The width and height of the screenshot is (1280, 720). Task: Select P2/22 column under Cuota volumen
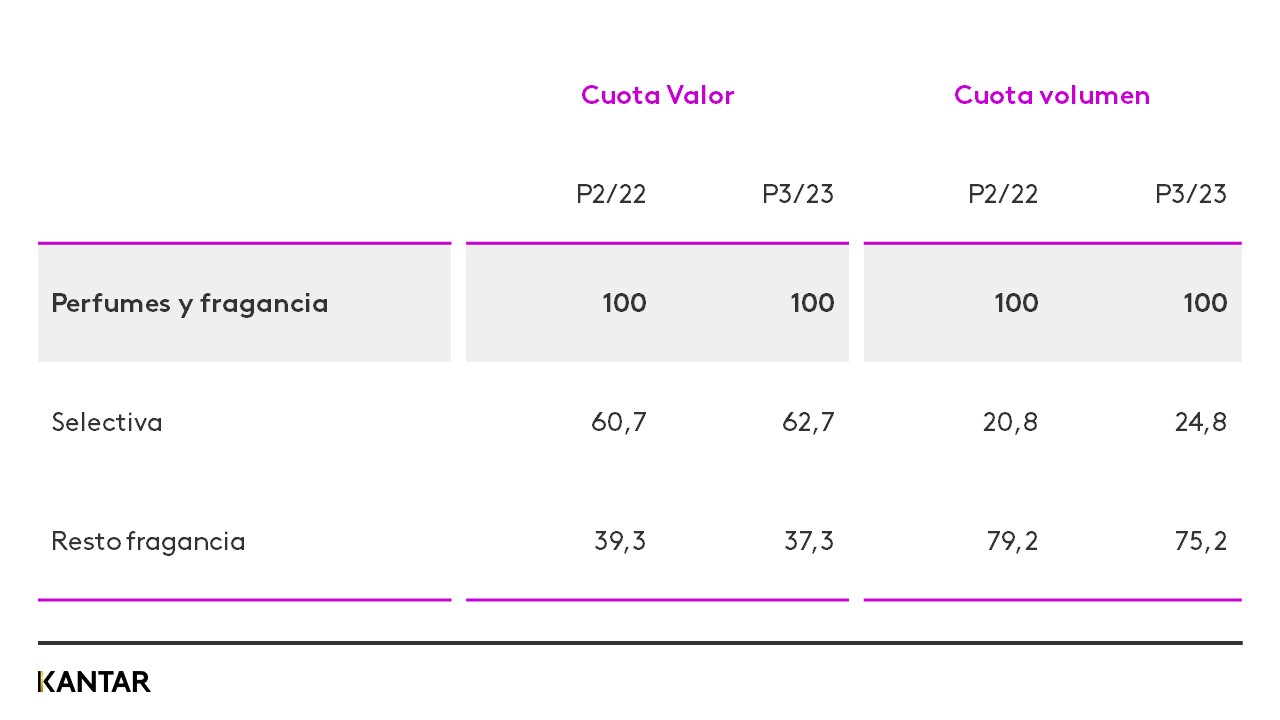pos(1003,194)
